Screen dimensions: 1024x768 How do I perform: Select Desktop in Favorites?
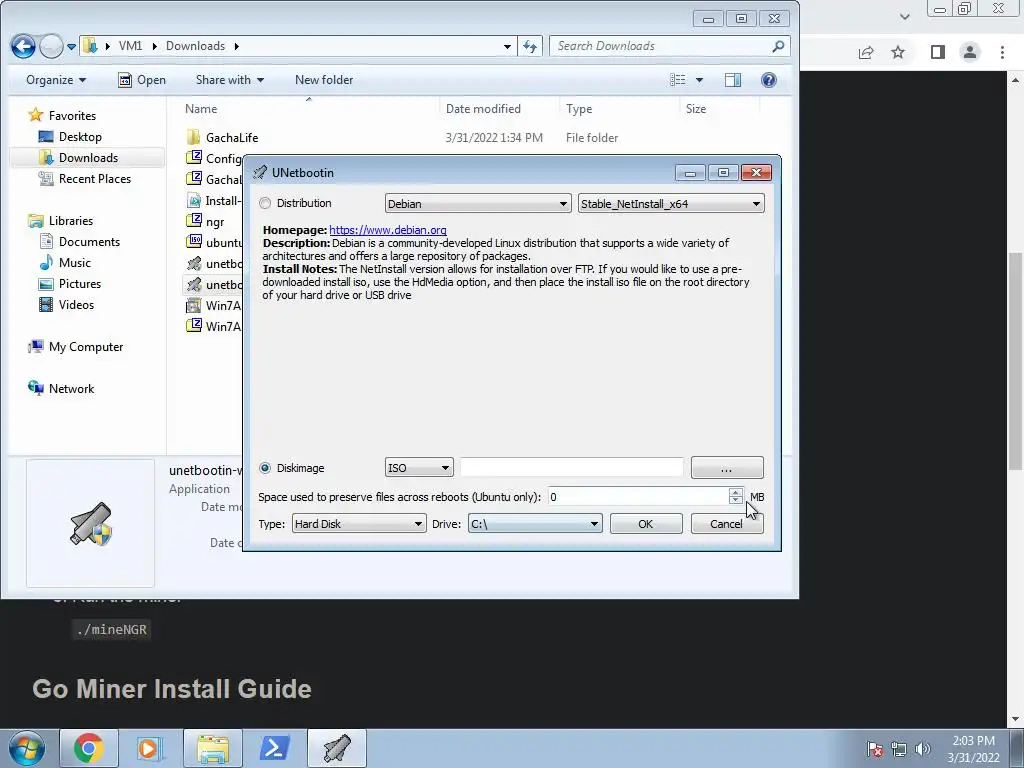pyautogui.click(x=80, y=136)
